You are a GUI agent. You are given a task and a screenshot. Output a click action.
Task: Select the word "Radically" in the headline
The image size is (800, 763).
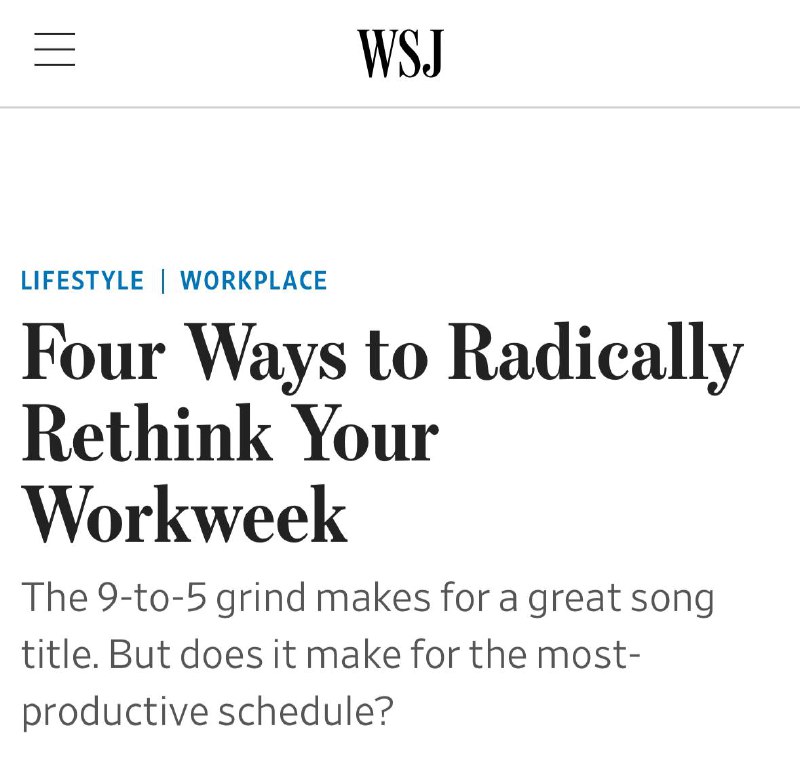(x=595, y=356)
